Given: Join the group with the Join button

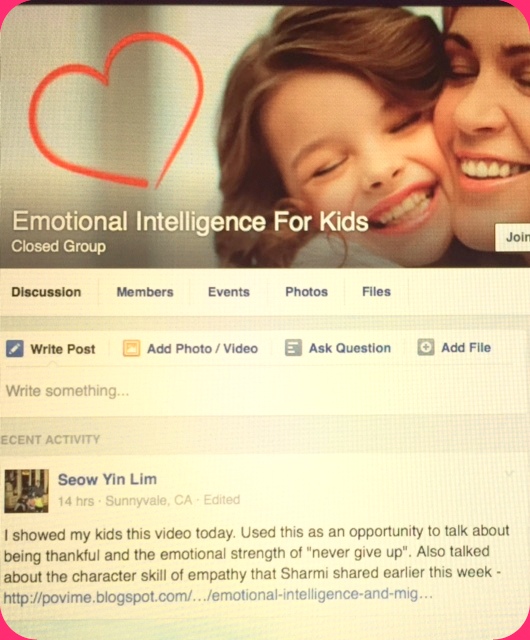Looking at the screenshot, I should point(512,237).
